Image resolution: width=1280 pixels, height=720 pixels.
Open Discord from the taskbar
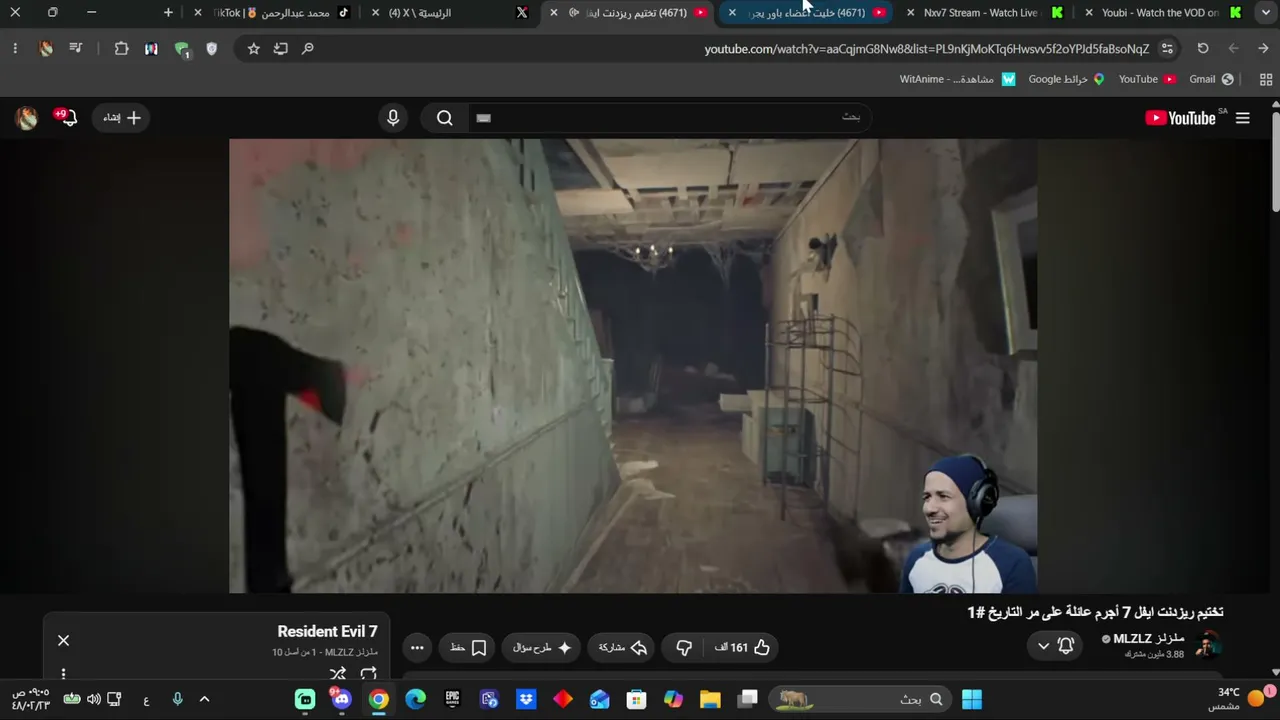(342, 699)
